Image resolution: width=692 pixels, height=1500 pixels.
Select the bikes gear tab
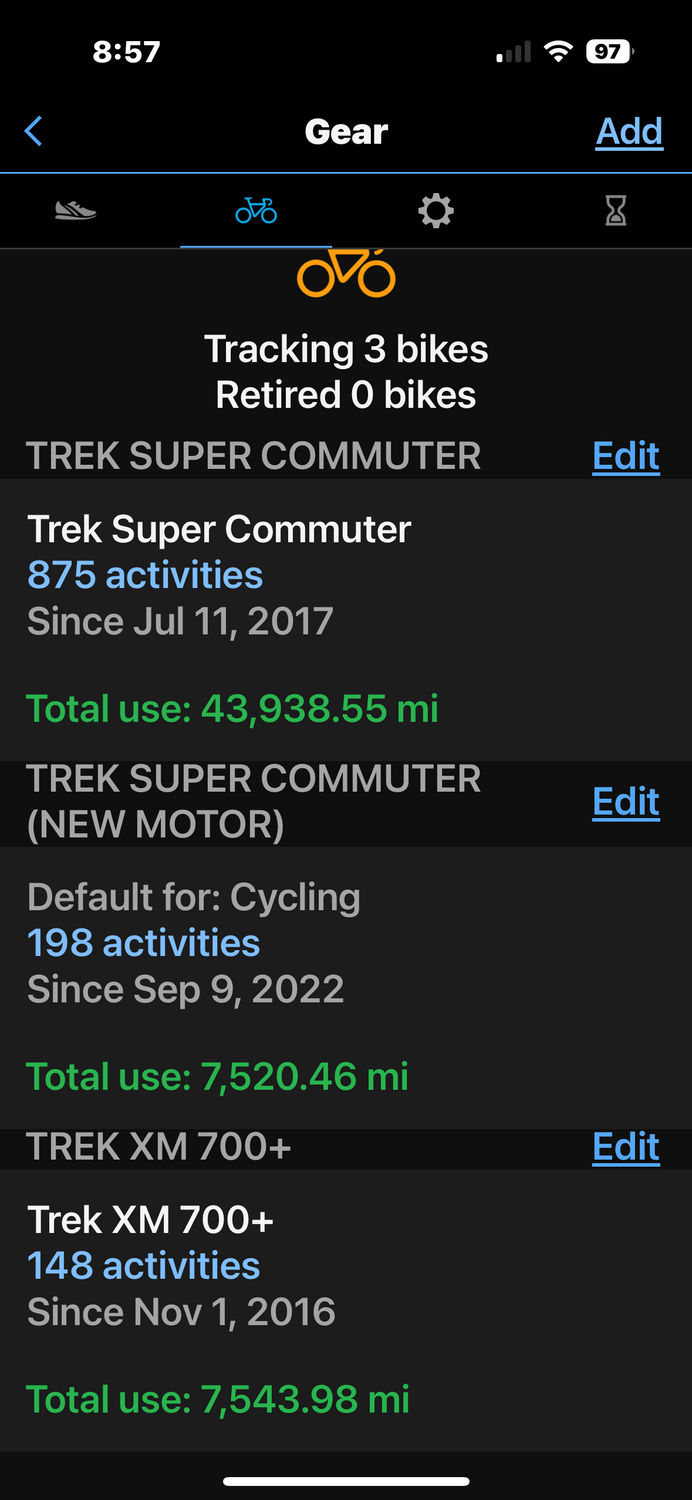point(256,210)
